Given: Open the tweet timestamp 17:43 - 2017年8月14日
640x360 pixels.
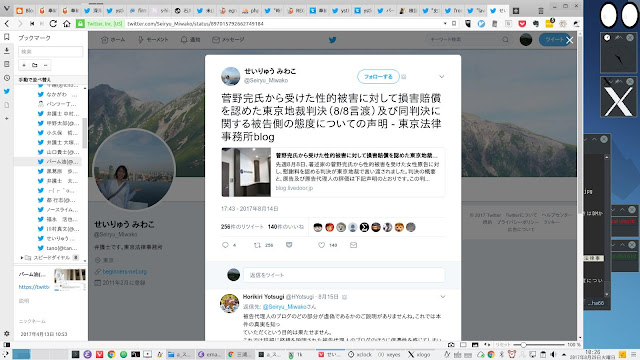Looking at the screenshot, I should [249, 209].
